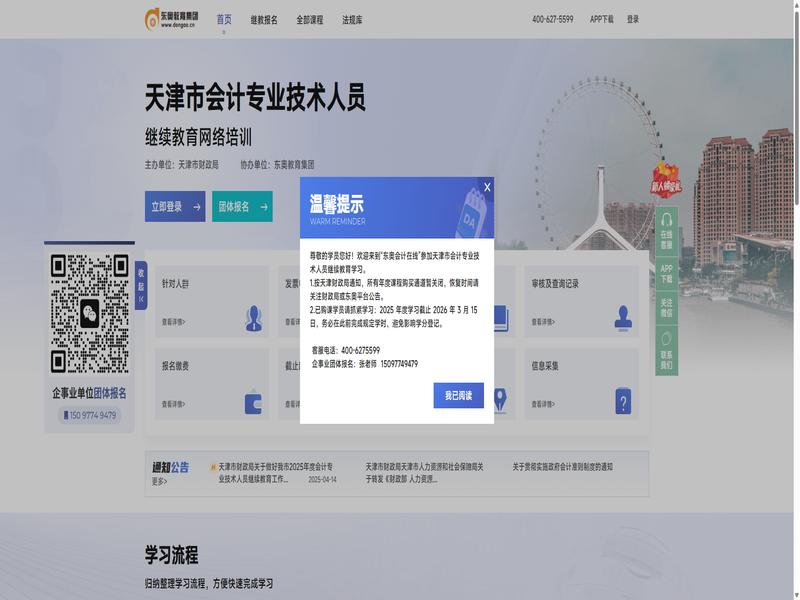Click the 团体报名 green button
The image size is (800, 600).
pyautogui.click(x=242, y=206)
